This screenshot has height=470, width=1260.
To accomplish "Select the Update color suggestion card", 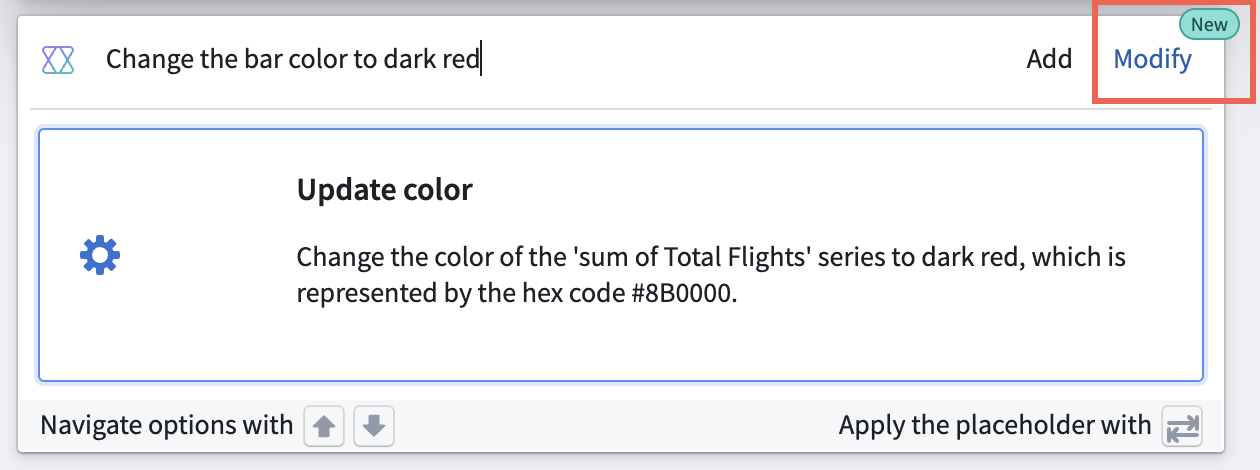I will point(620,255).
